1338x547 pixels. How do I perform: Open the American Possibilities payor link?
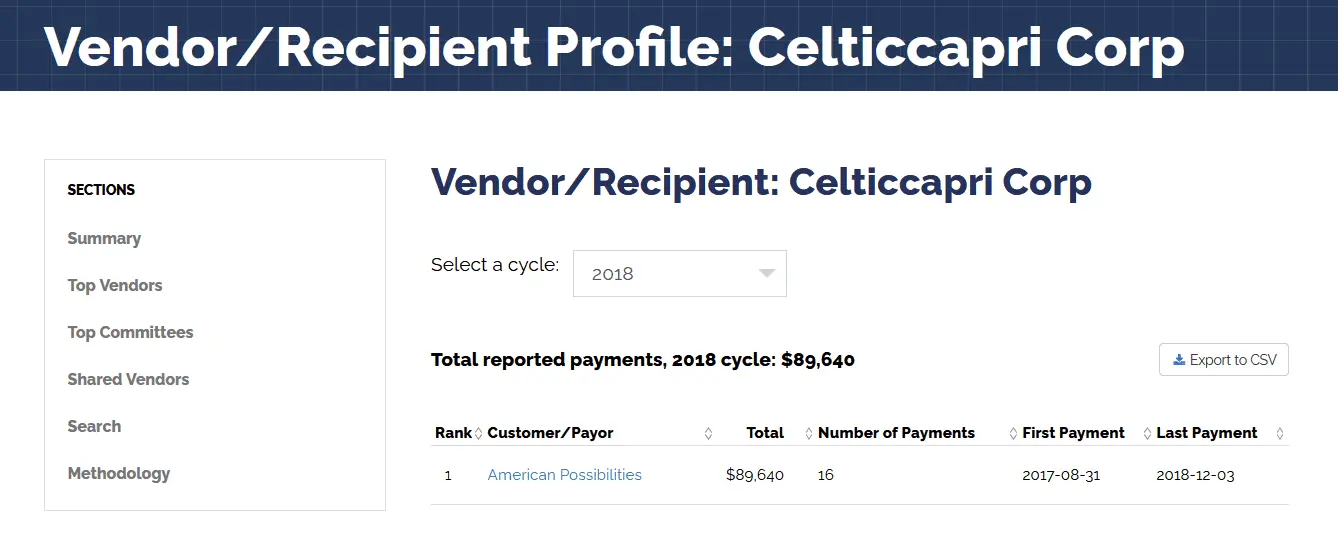pyautogui.click(x=564, y=475)
